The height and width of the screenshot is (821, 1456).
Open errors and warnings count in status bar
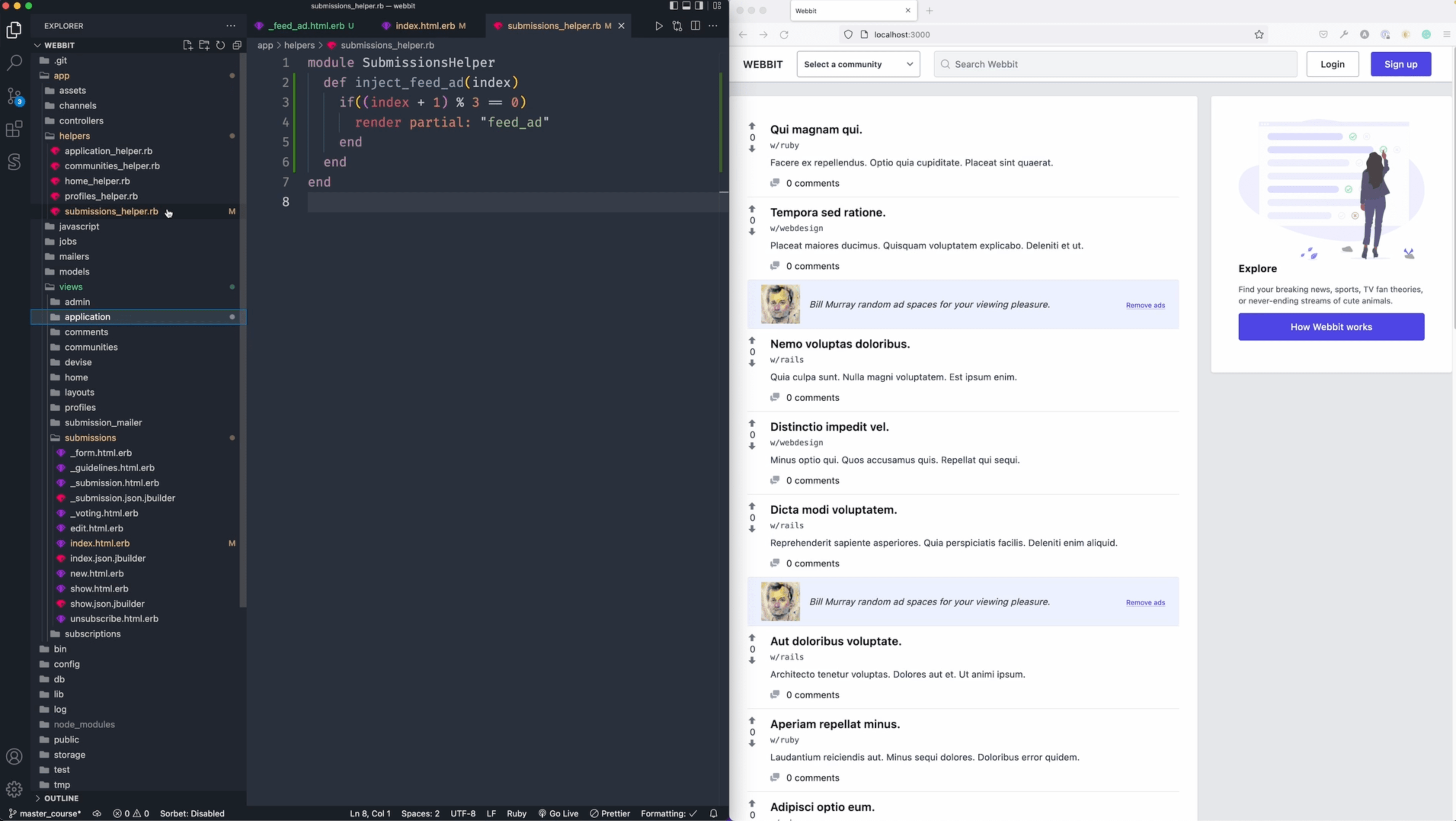(x=131, y=813)
